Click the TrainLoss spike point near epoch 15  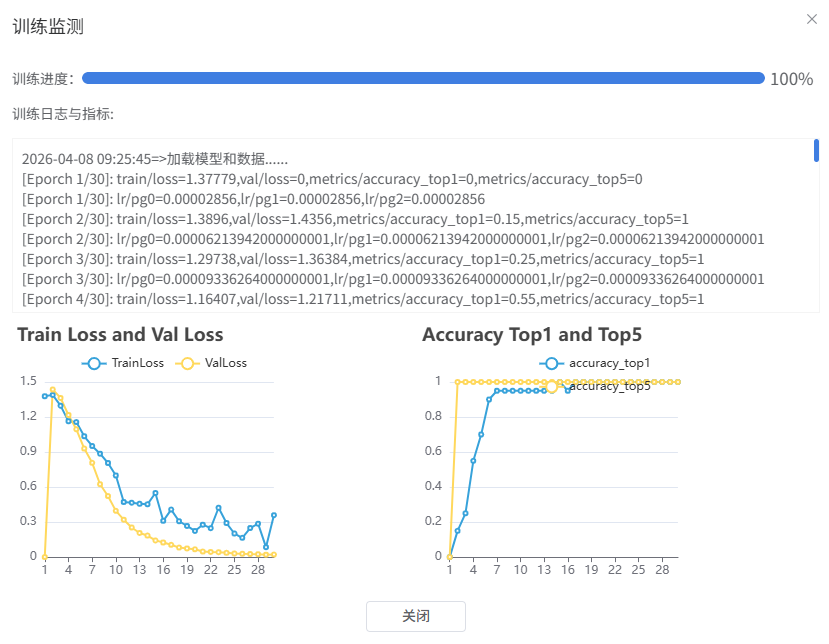(155, 493)
